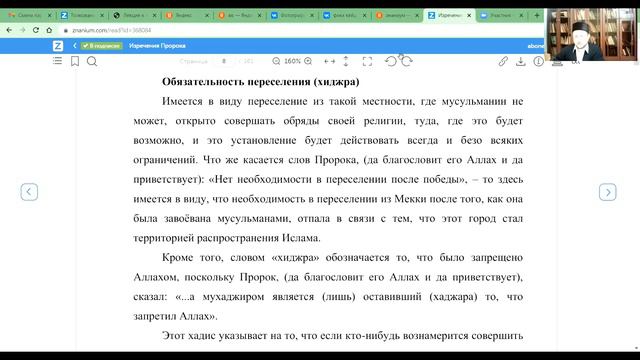Go to previous page with left arrow button
The image size is (640, 360).
coord(29,192)
